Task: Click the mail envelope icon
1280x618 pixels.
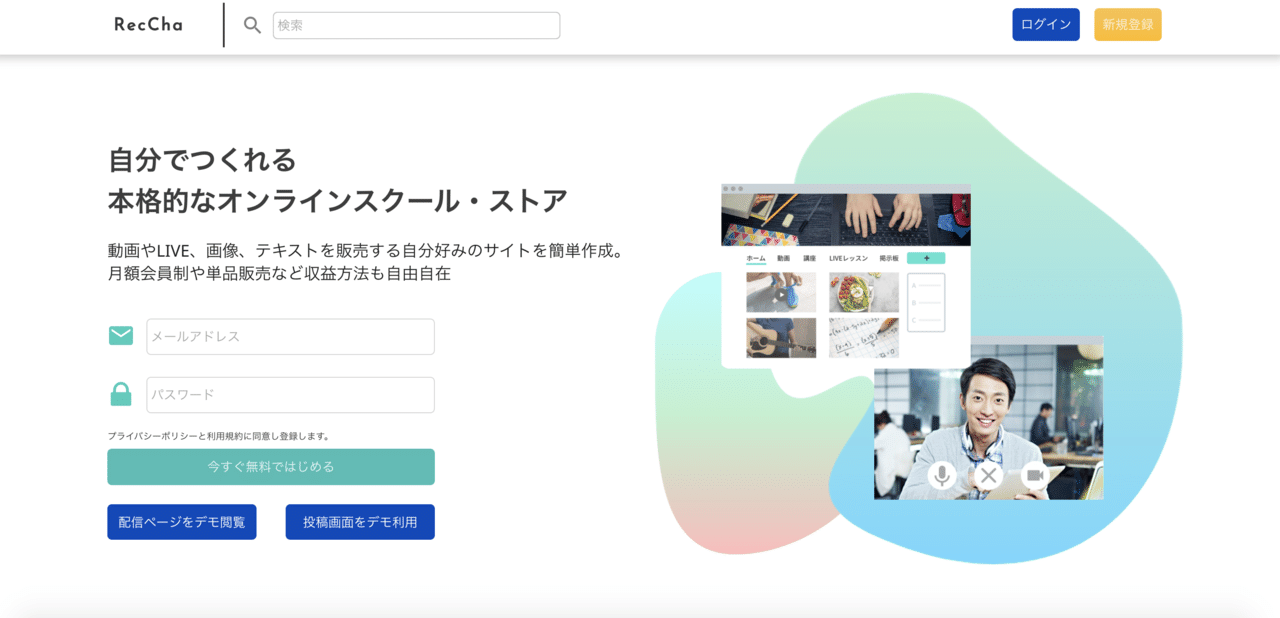Action: coord(121,336)
